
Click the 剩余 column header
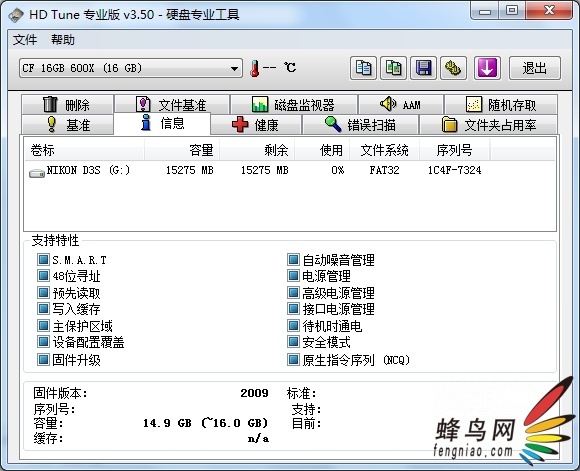257,150
